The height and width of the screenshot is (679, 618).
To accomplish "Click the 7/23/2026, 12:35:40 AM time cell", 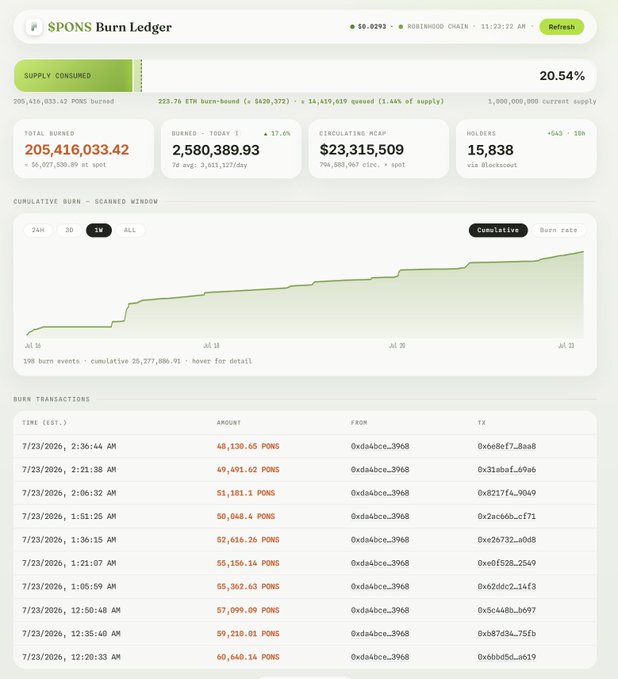I will [71, 634].
